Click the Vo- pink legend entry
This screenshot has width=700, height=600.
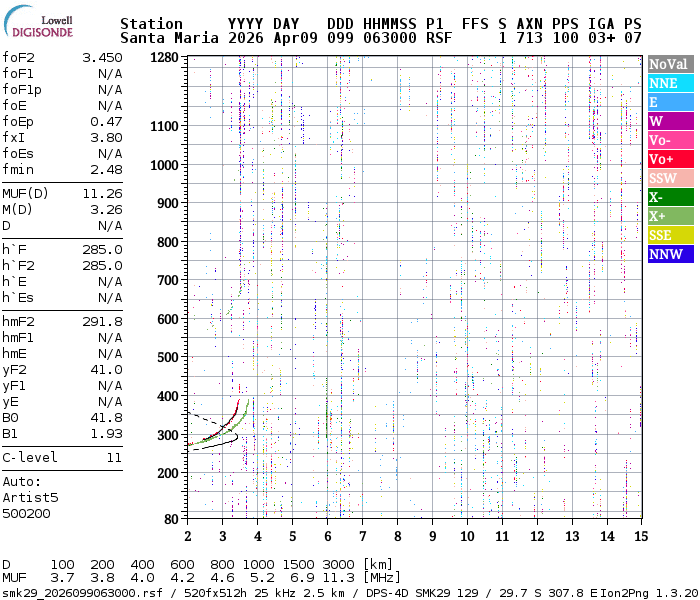point(670,140)
